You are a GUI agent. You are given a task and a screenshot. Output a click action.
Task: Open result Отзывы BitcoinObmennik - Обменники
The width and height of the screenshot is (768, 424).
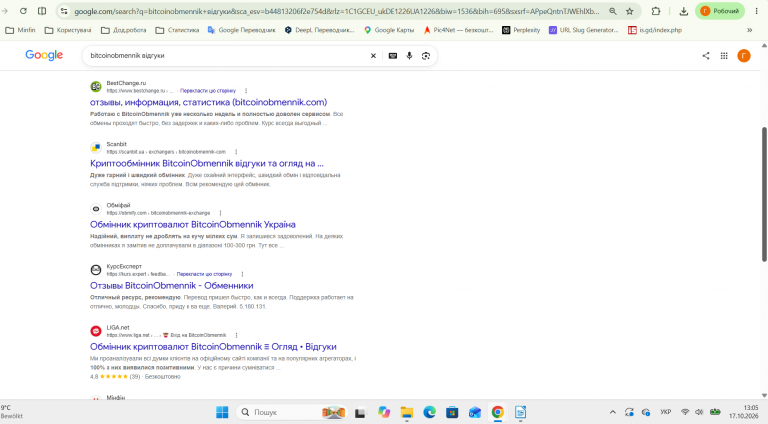click(171, 285)
